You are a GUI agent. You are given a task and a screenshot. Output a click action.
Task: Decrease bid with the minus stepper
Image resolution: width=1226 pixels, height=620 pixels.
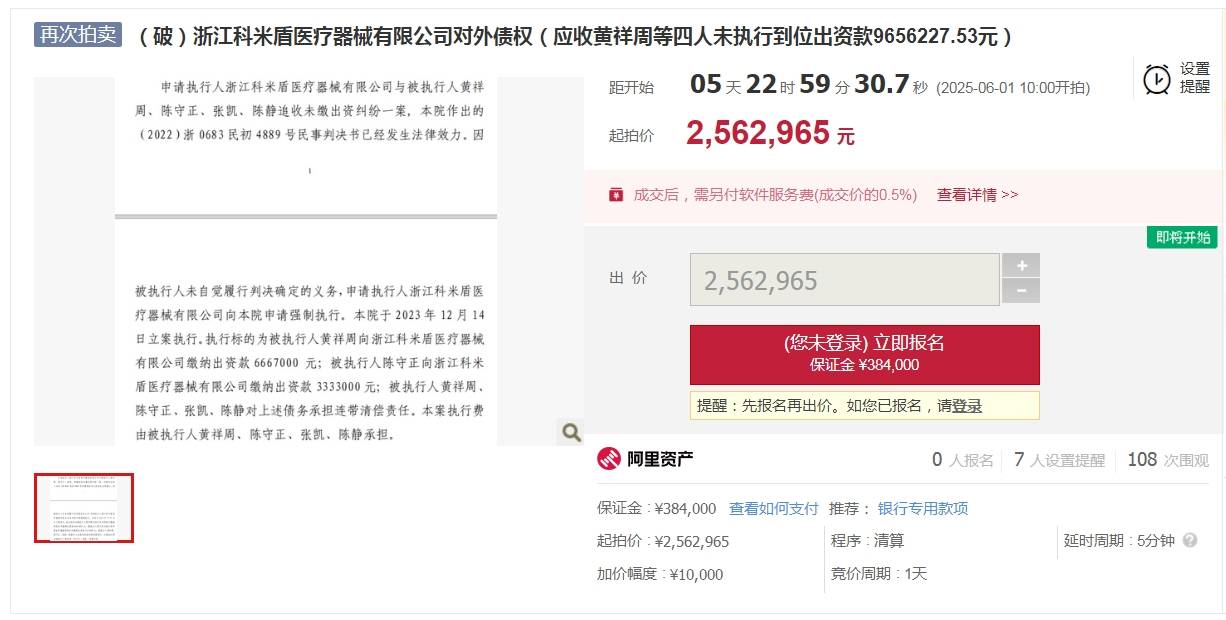point(1021,291)
